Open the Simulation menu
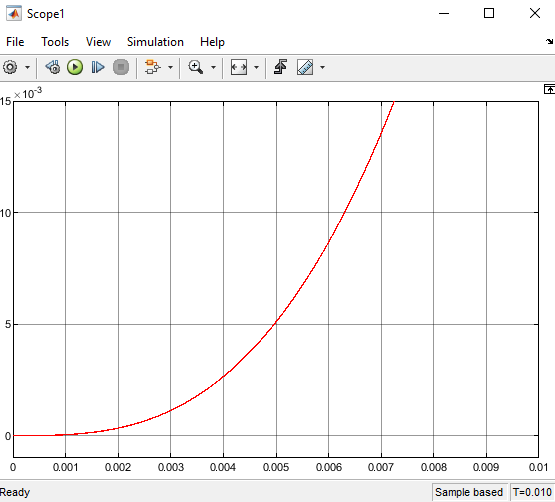 point(155,42)
